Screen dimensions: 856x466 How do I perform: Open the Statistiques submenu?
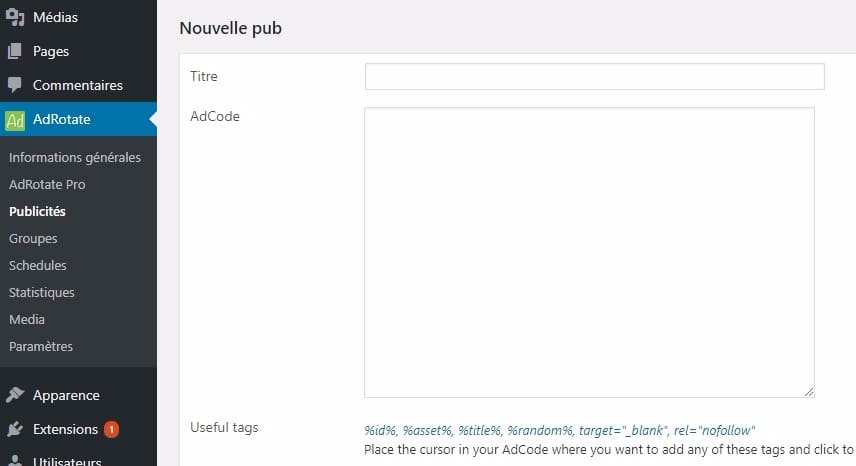click(x=41, y=292)
